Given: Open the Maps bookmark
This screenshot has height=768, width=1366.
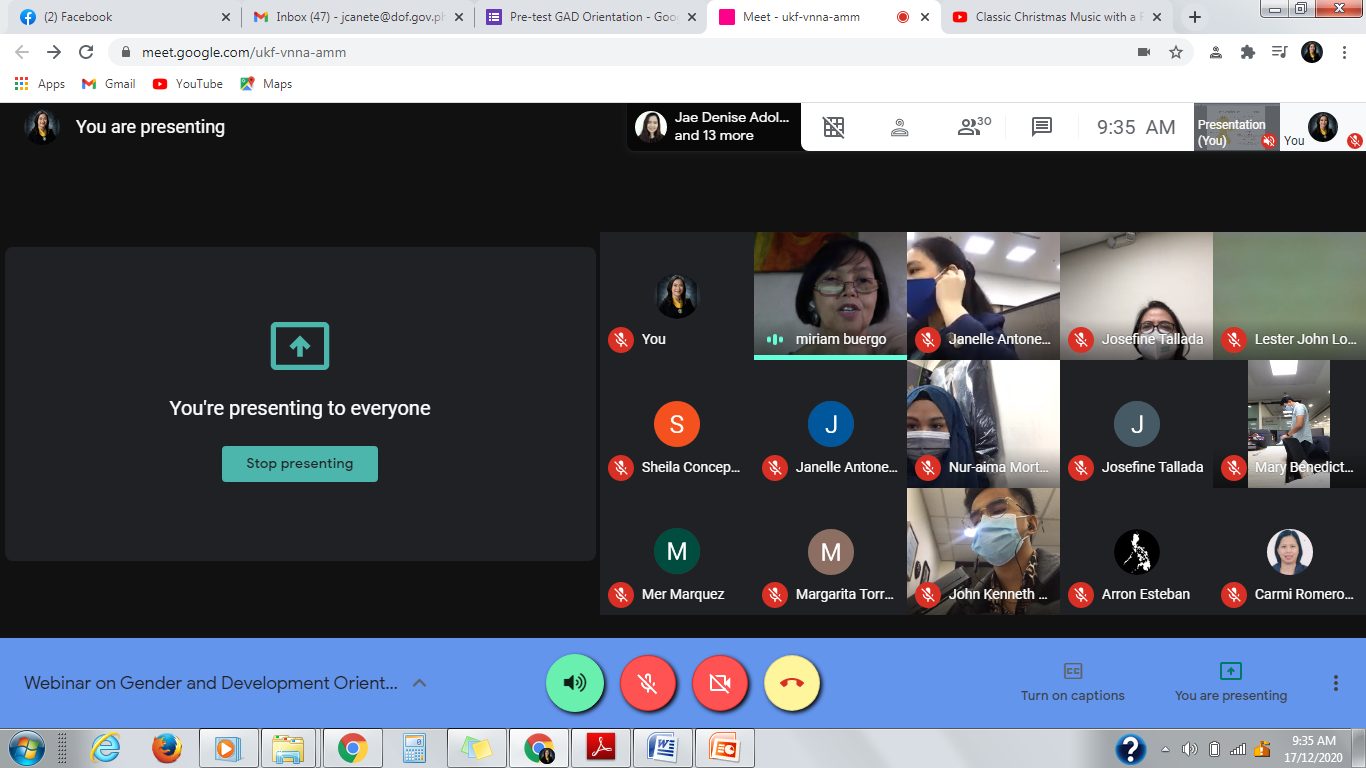Looking at the screenshot, I should click(x=266, y=84).
